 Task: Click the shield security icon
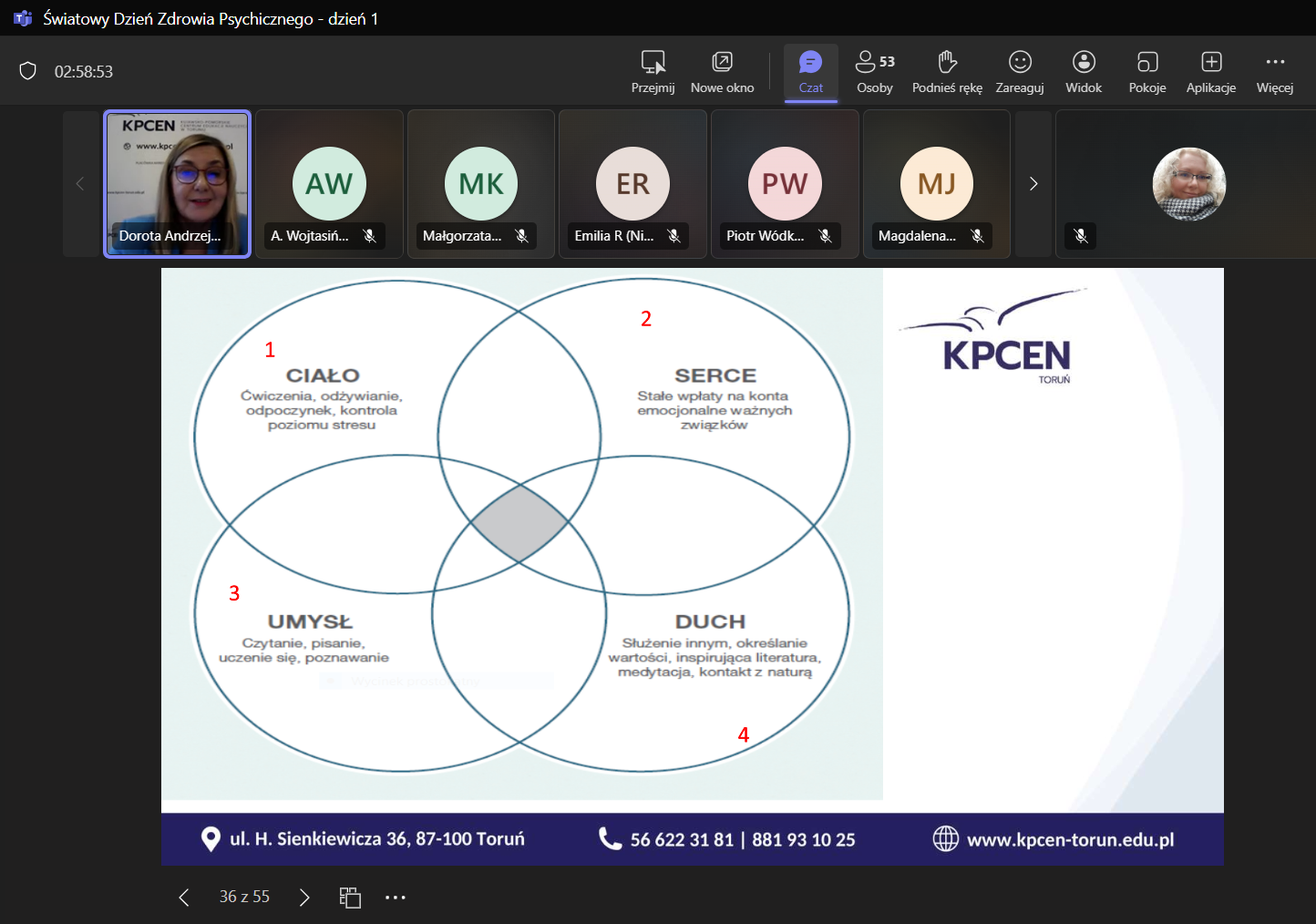point(28,71)
